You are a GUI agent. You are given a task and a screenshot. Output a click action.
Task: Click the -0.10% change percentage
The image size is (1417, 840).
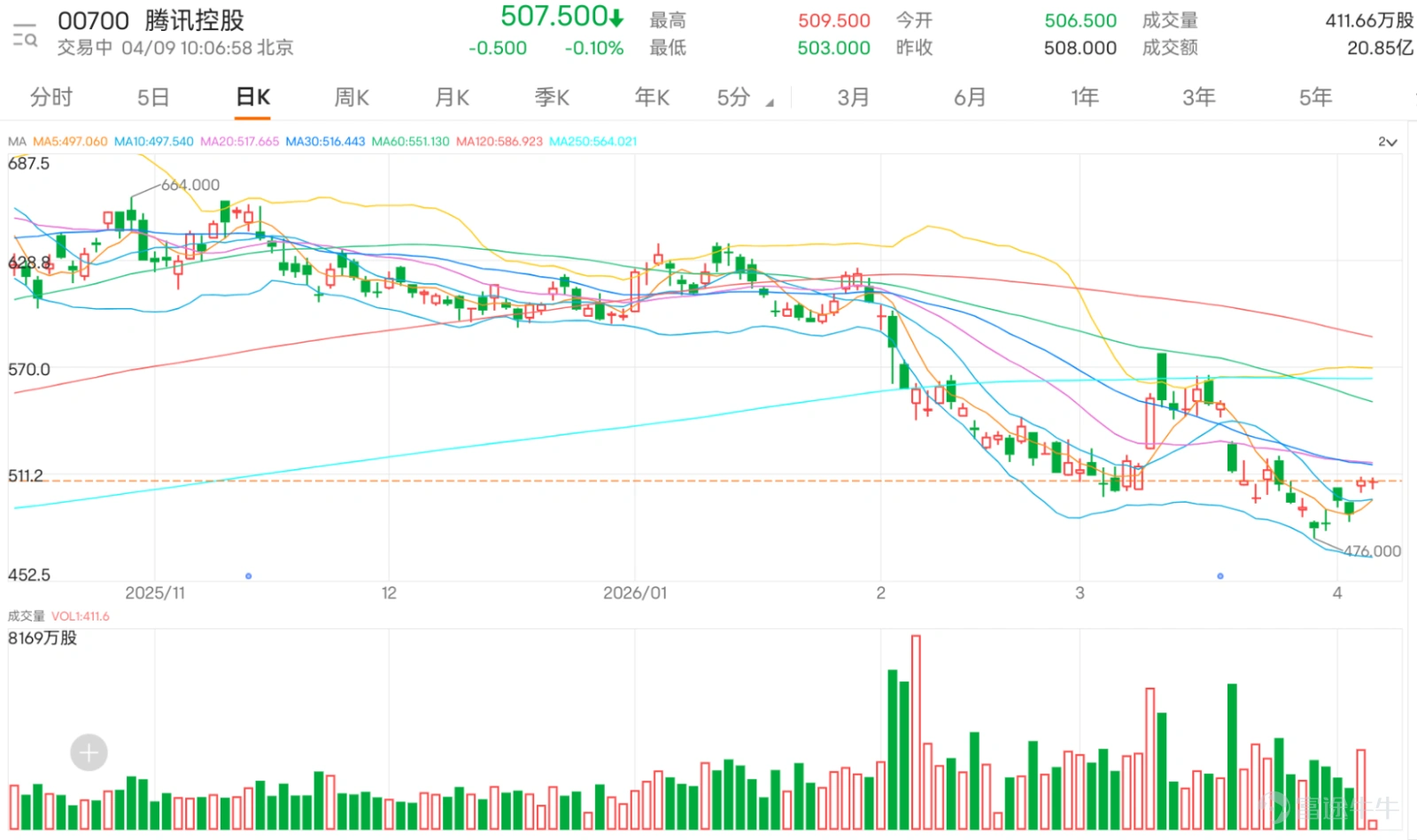click(x=594, y=48)
